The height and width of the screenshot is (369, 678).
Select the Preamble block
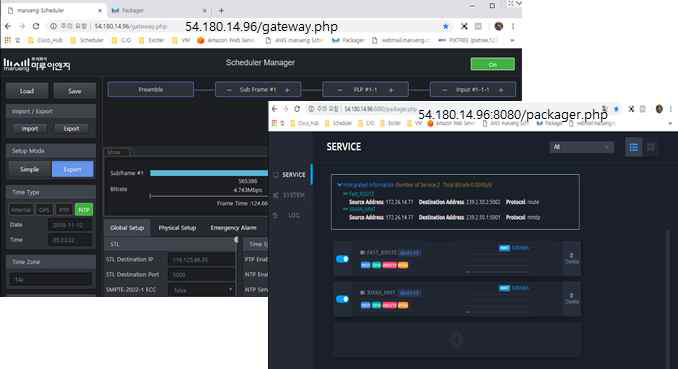coord(150,90)
